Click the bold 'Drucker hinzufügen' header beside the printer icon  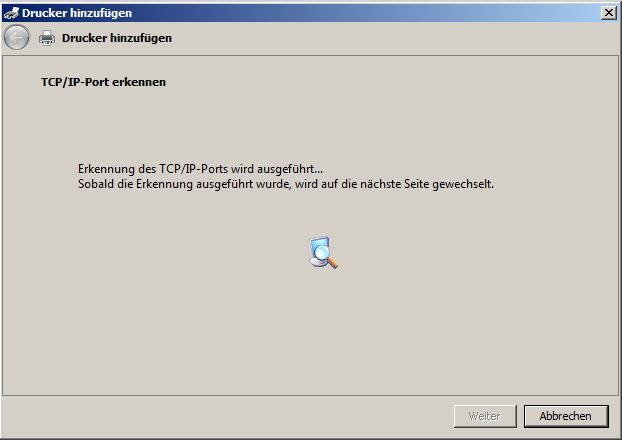(117, 38)
